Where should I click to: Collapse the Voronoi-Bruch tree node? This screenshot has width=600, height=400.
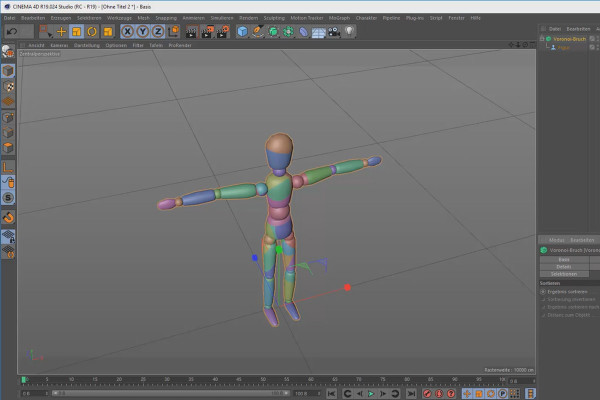pos(542,39)
